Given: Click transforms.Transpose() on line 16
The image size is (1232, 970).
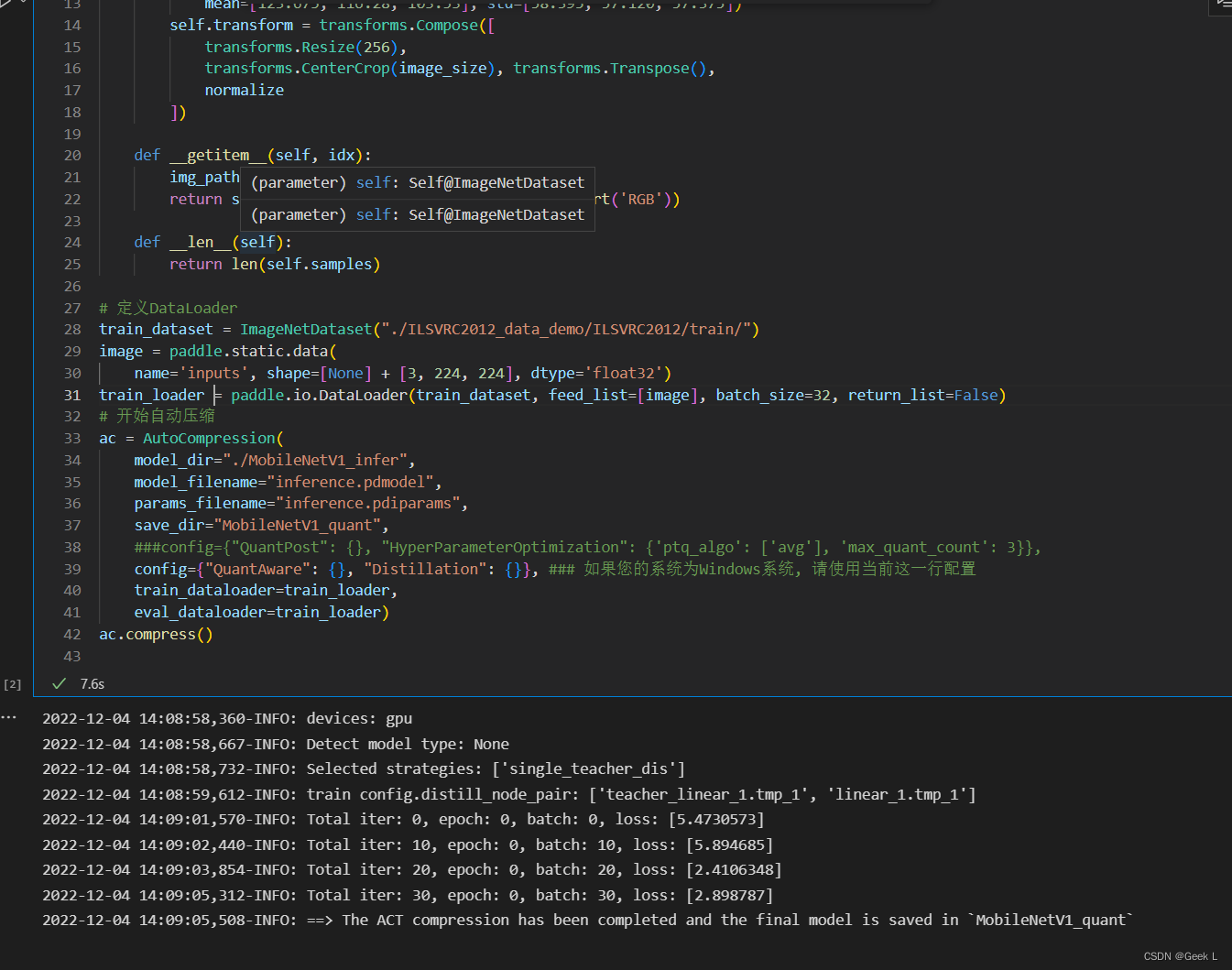Looking at the screenshot, I should [x=609, y=68].
